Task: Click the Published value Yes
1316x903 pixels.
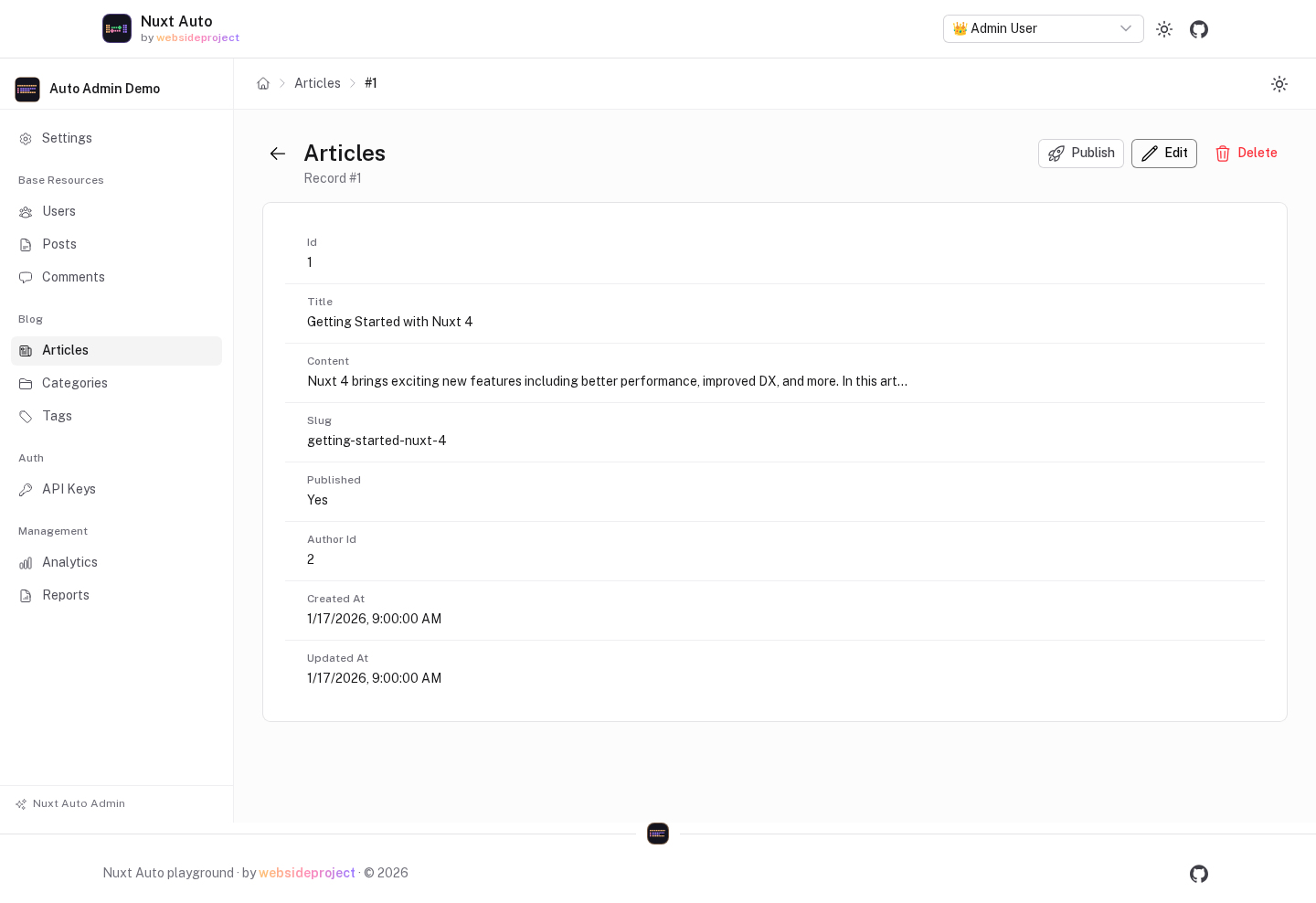Action: (317, 500)
